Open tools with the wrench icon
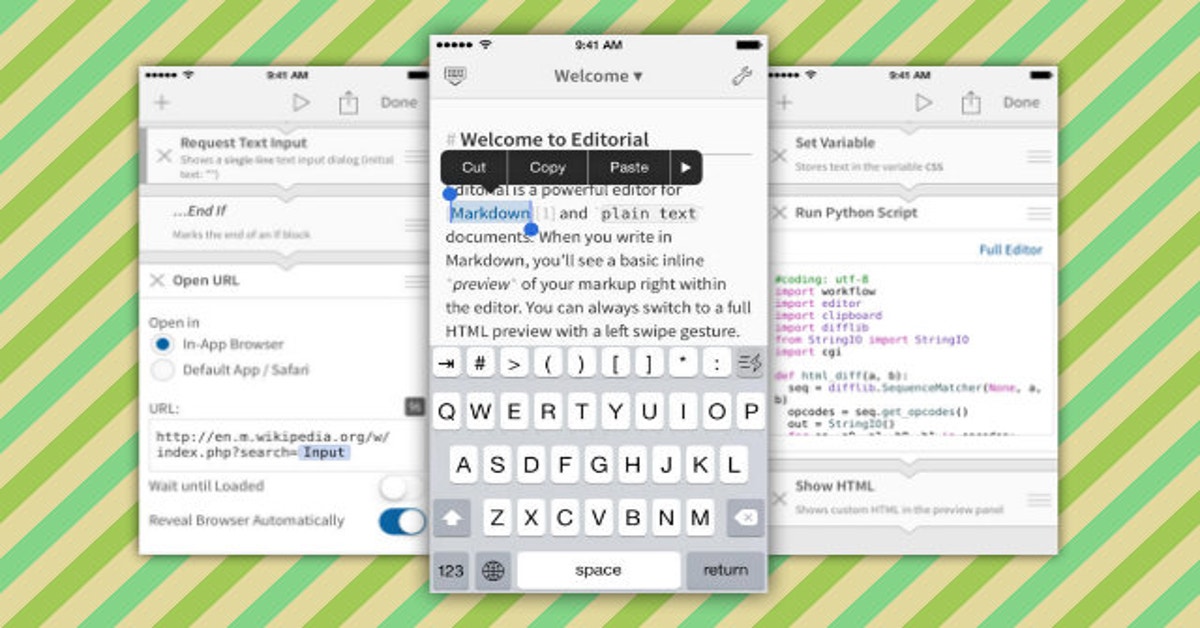Screen dimensions: 1200x628 741,76
